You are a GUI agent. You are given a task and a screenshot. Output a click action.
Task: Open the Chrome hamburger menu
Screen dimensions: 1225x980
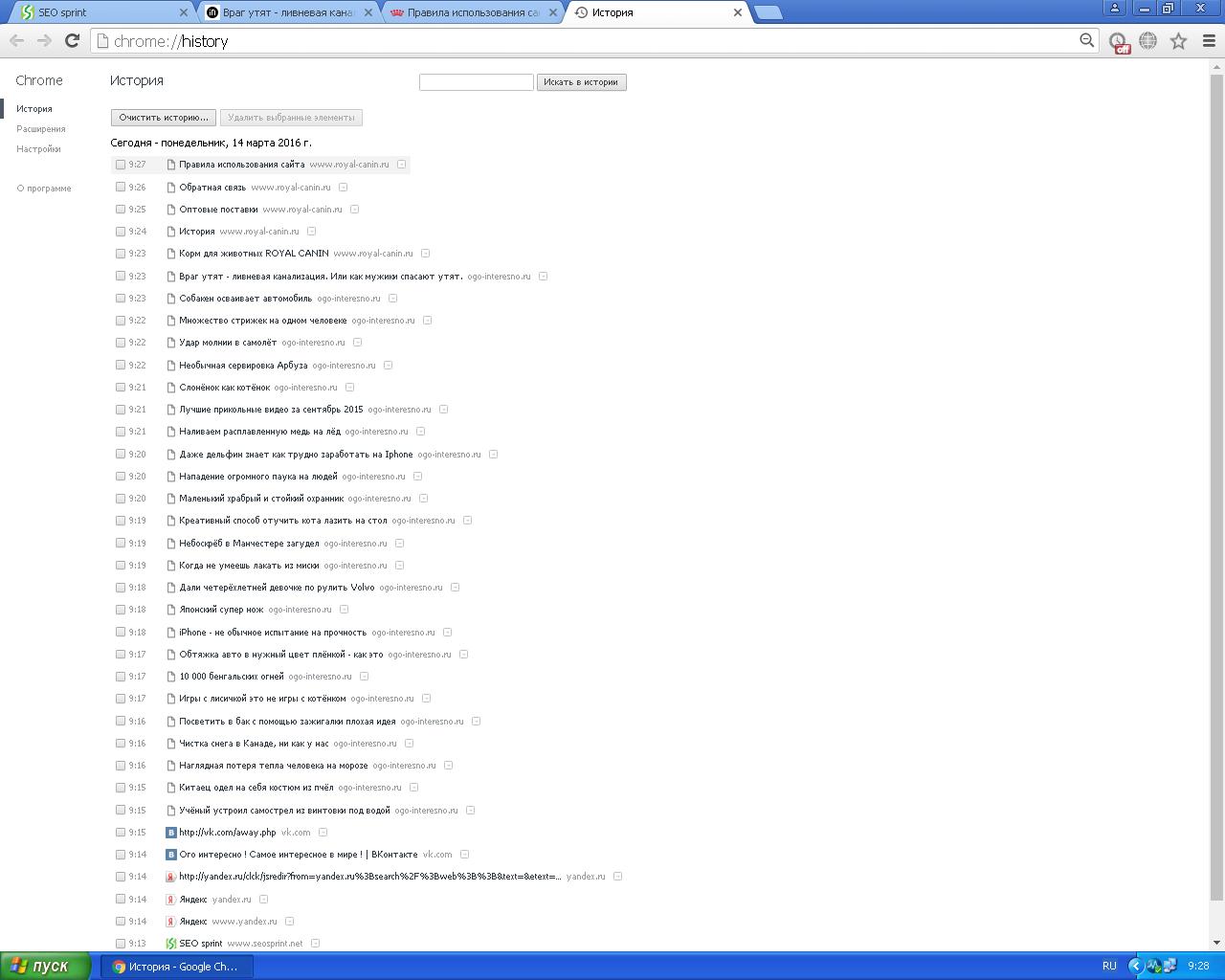point(1209,40)
